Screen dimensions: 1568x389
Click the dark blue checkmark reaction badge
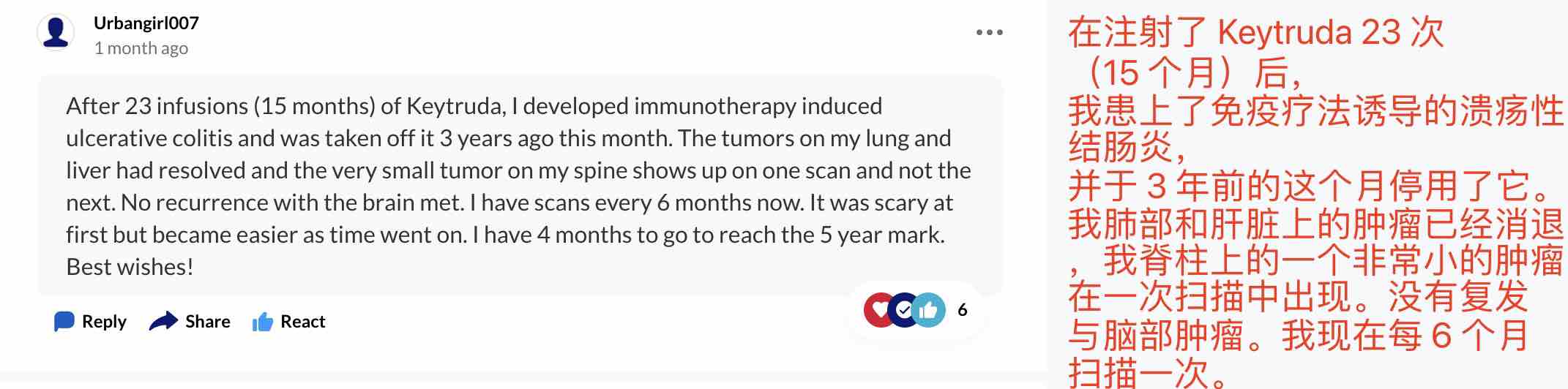(x=904, y=310)
